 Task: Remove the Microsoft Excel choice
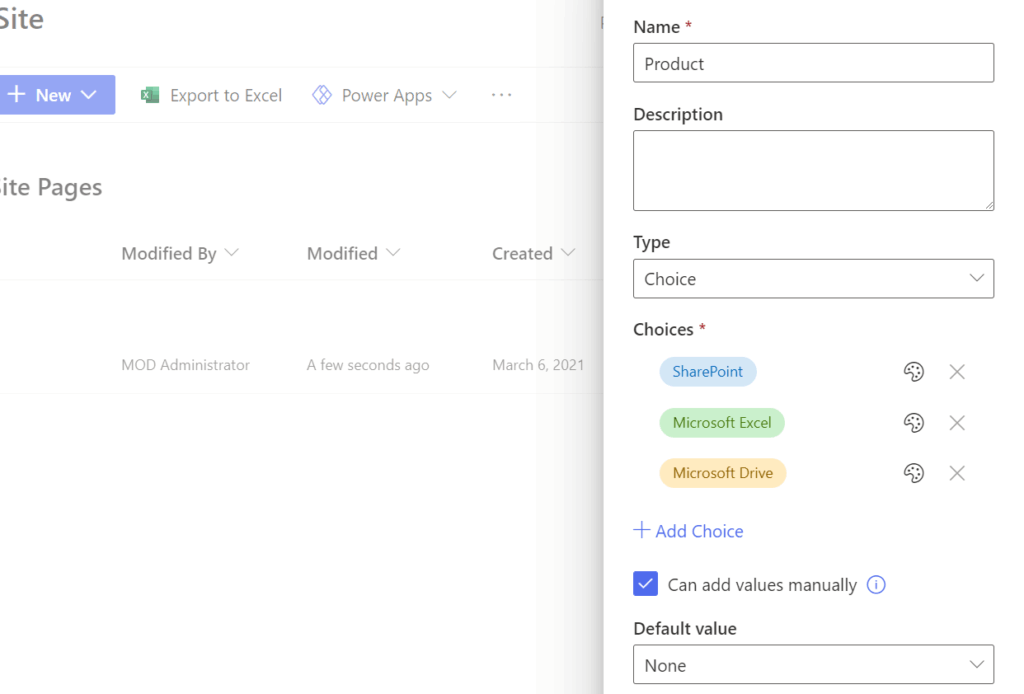[x=957, y=422]
